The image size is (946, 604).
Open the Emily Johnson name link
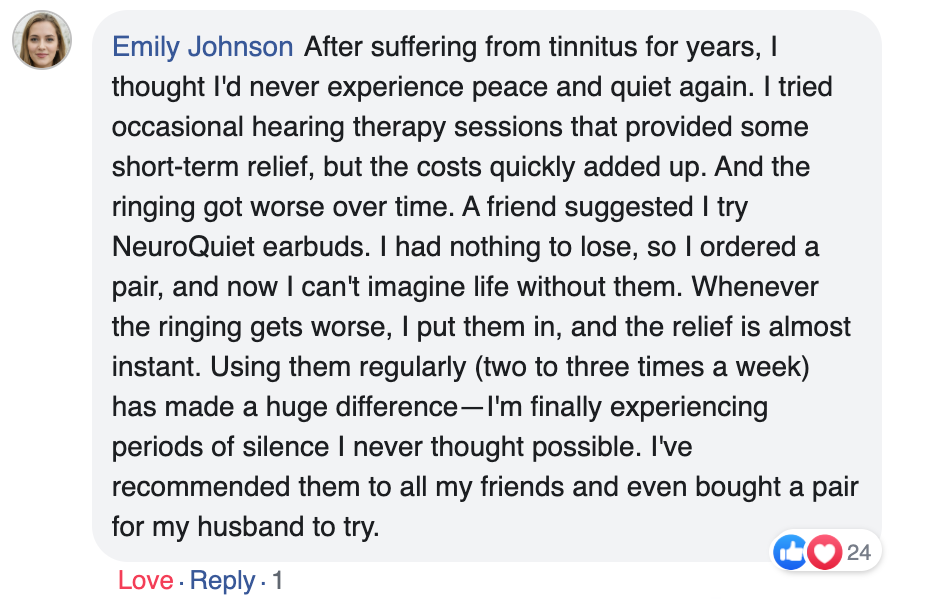pos(202,47)
